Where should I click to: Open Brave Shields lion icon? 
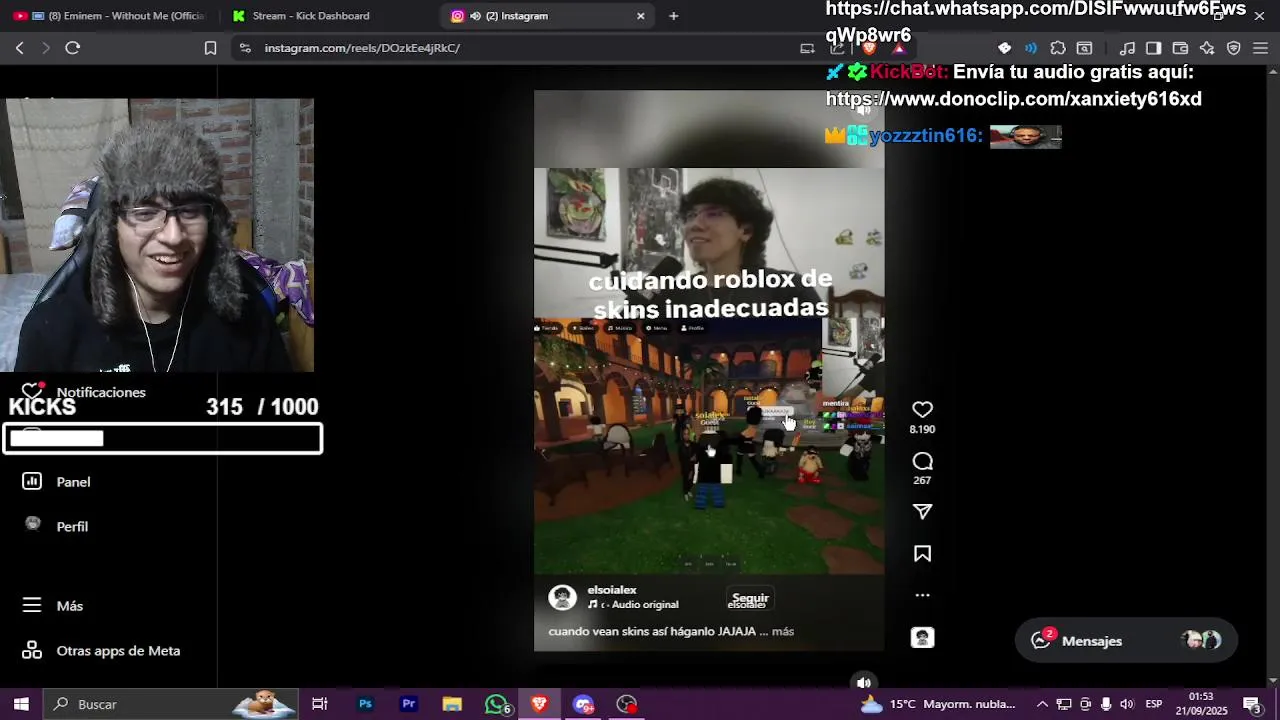pos(869,48)
